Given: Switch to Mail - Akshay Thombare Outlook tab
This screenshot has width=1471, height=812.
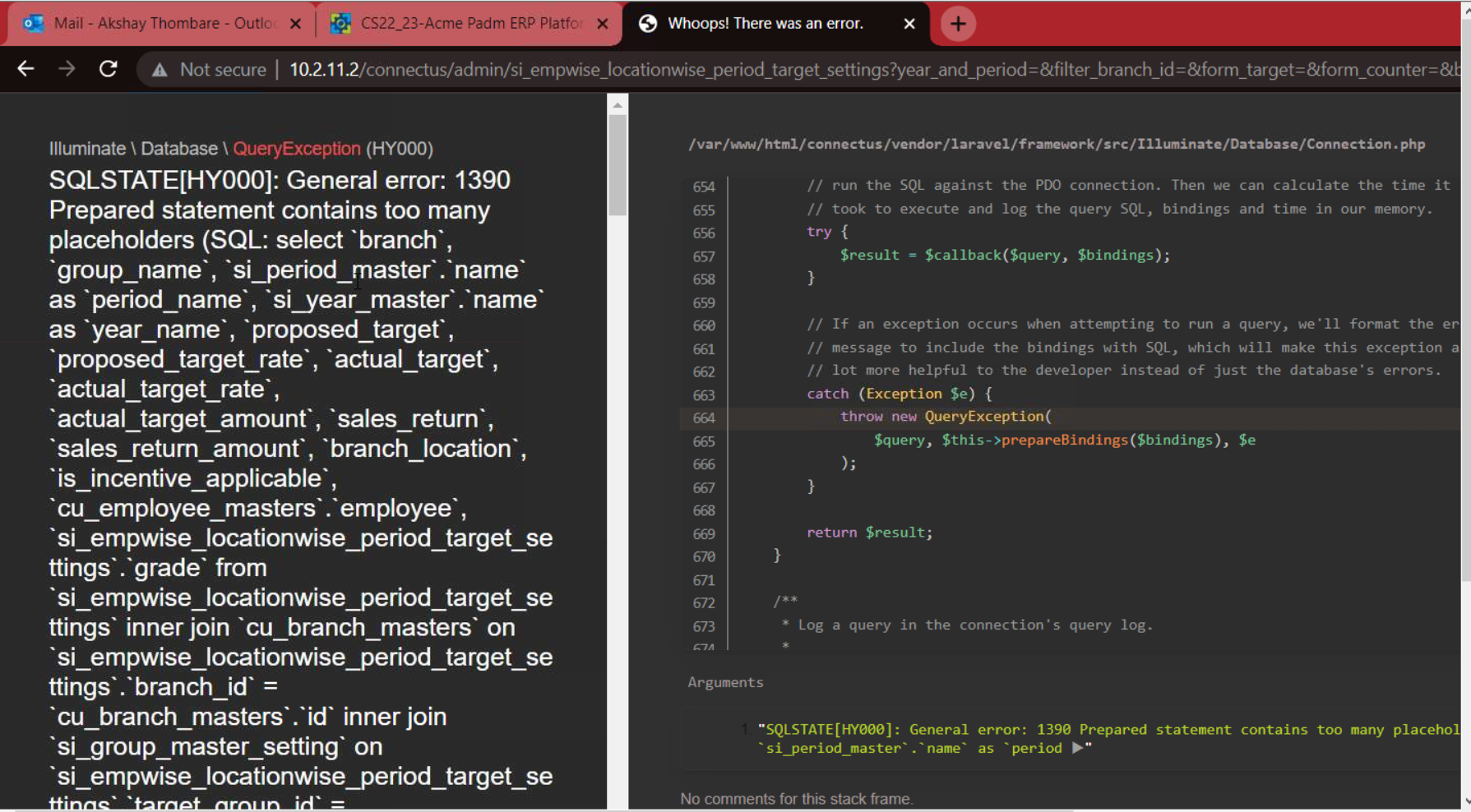Looking at the screenshot, I should (164, 23).
